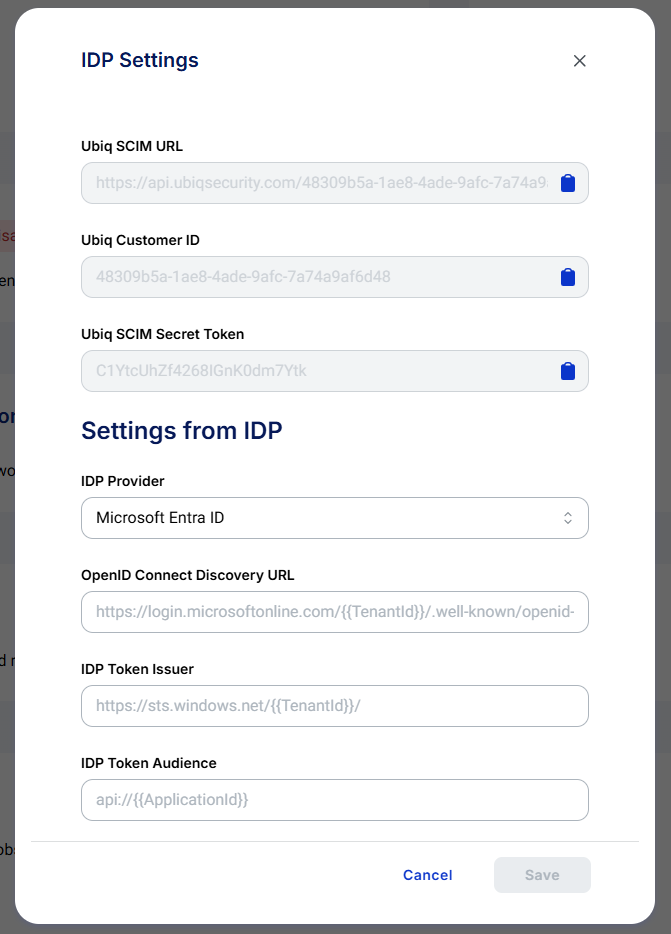Click the Save button
Screen dimensions: 671x934
click(x=542, y=875)
